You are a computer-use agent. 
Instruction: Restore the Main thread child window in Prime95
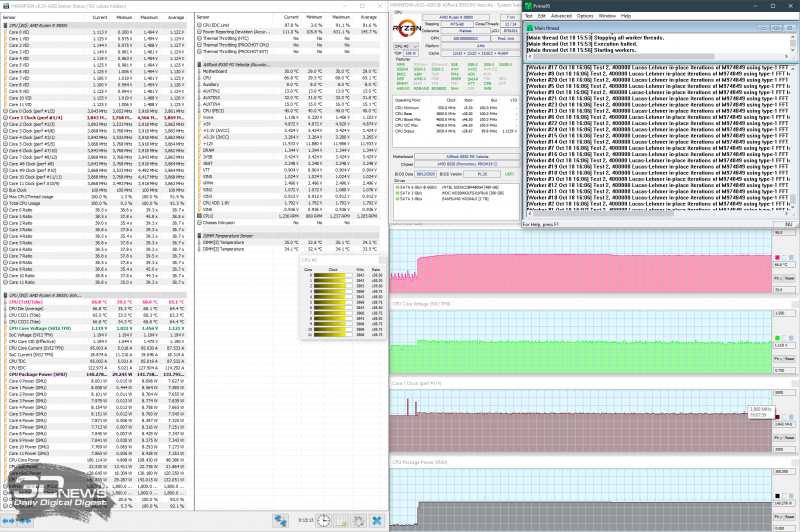click(x=776, y=28)
